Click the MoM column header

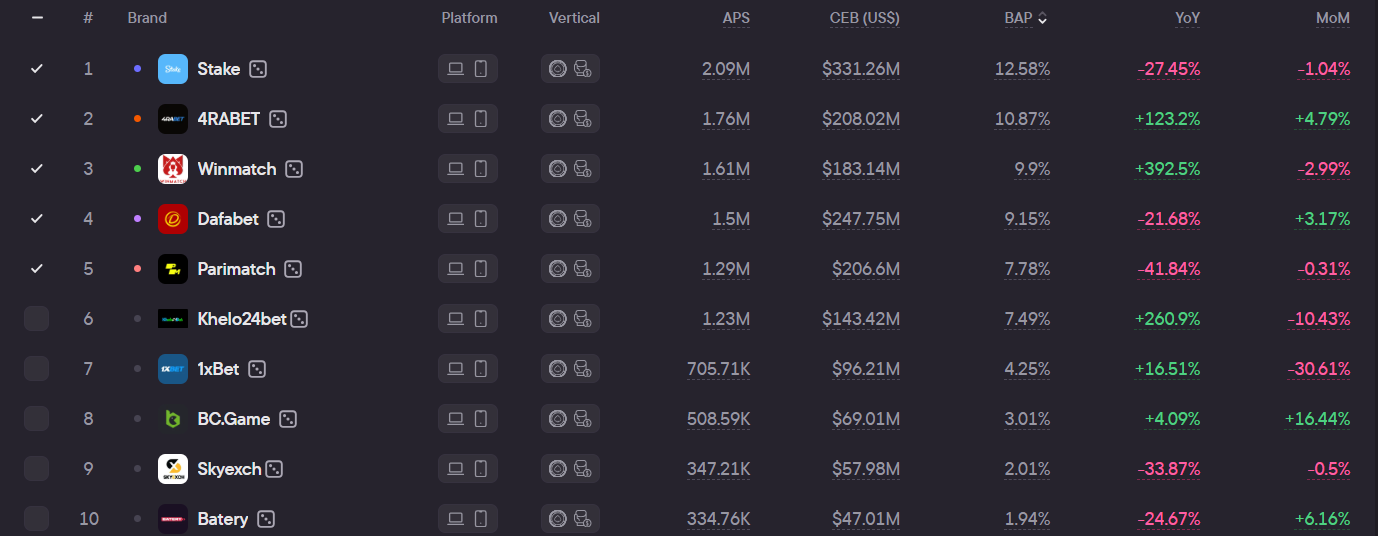1333,18
